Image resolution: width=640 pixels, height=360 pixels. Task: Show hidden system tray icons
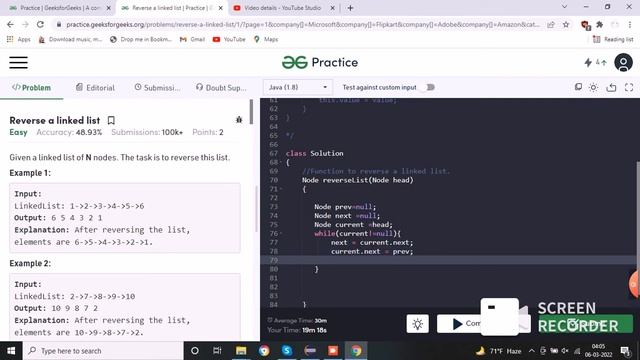[531, 351]
